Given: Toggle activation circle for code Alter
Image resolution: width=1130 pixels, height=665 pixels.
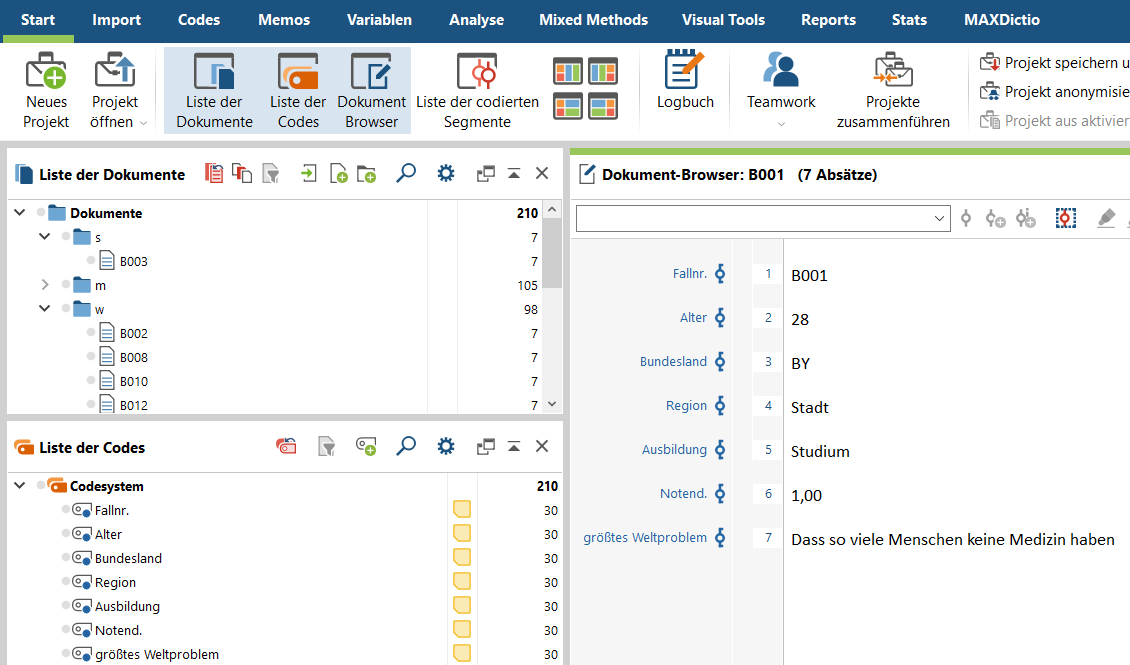Looking at the screenshot, I should 66,532.
